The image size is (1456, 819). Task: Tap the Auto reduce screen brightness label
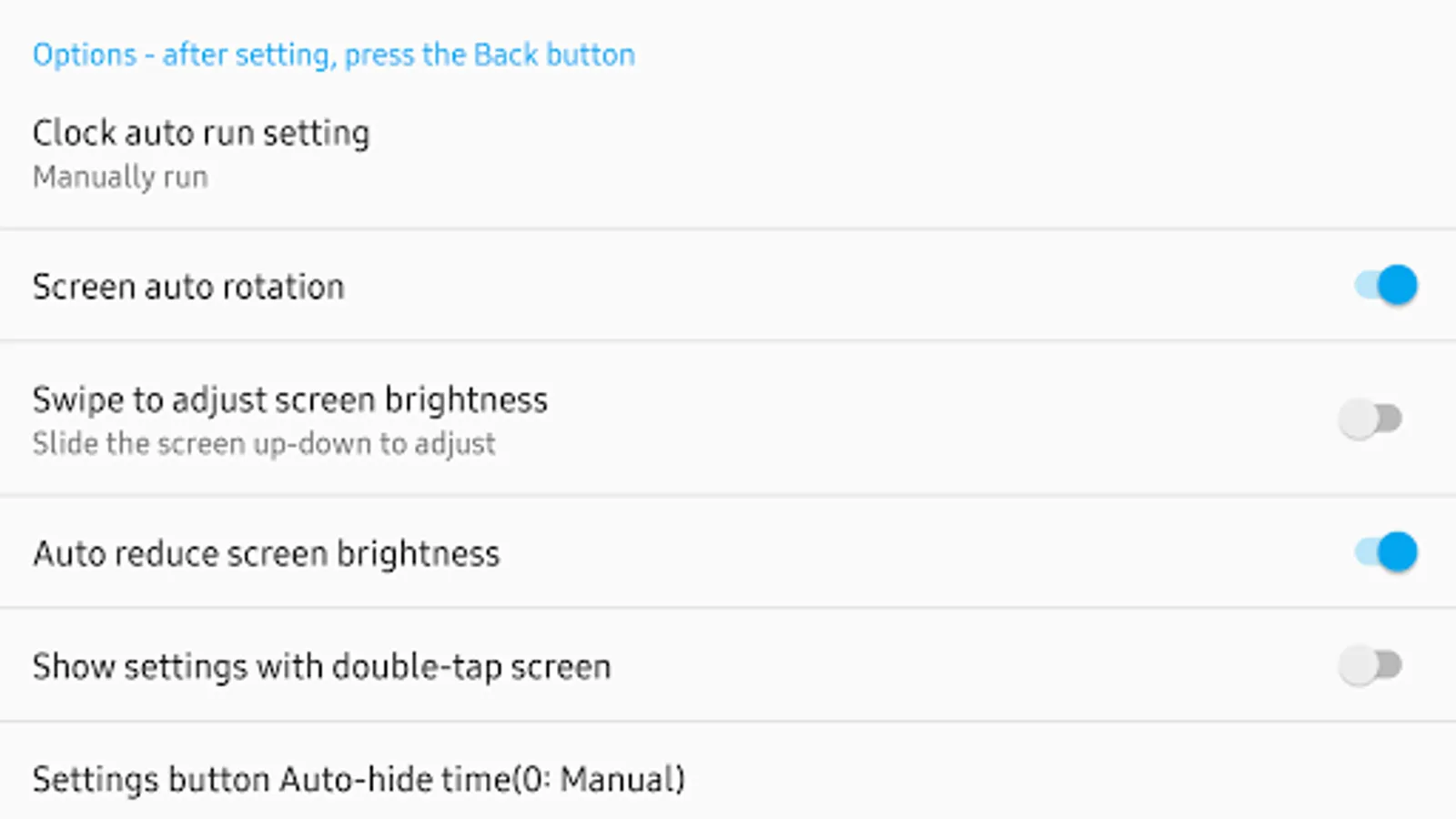point(267,553)
